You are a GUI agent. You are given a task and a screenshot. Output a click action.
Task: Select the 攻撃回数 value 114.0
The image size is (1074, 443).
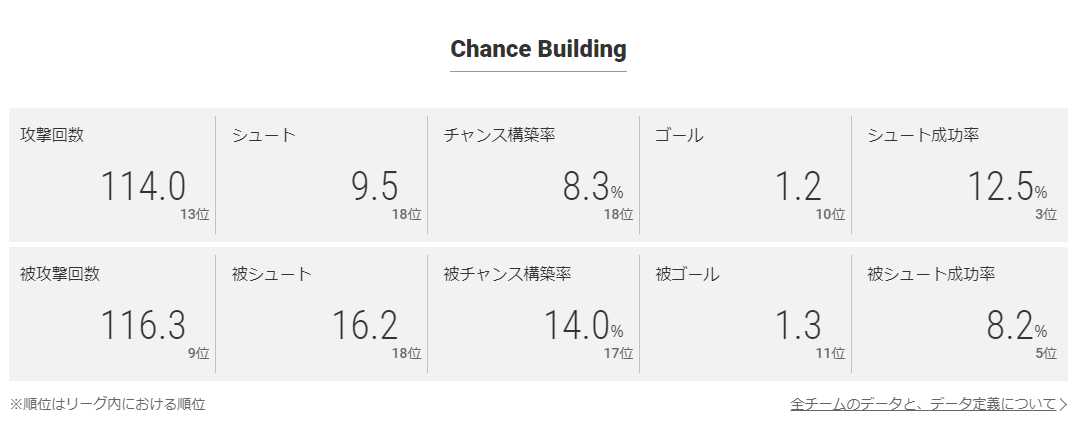tap(142, 187)
